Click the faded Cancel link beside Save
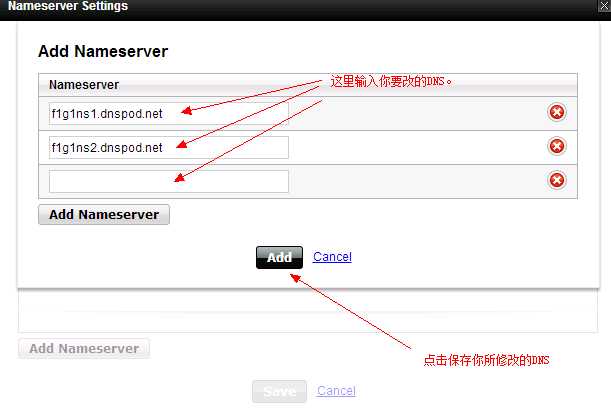Image resolution: width=611 pixels, height=416 pixels. coord(336,391)
